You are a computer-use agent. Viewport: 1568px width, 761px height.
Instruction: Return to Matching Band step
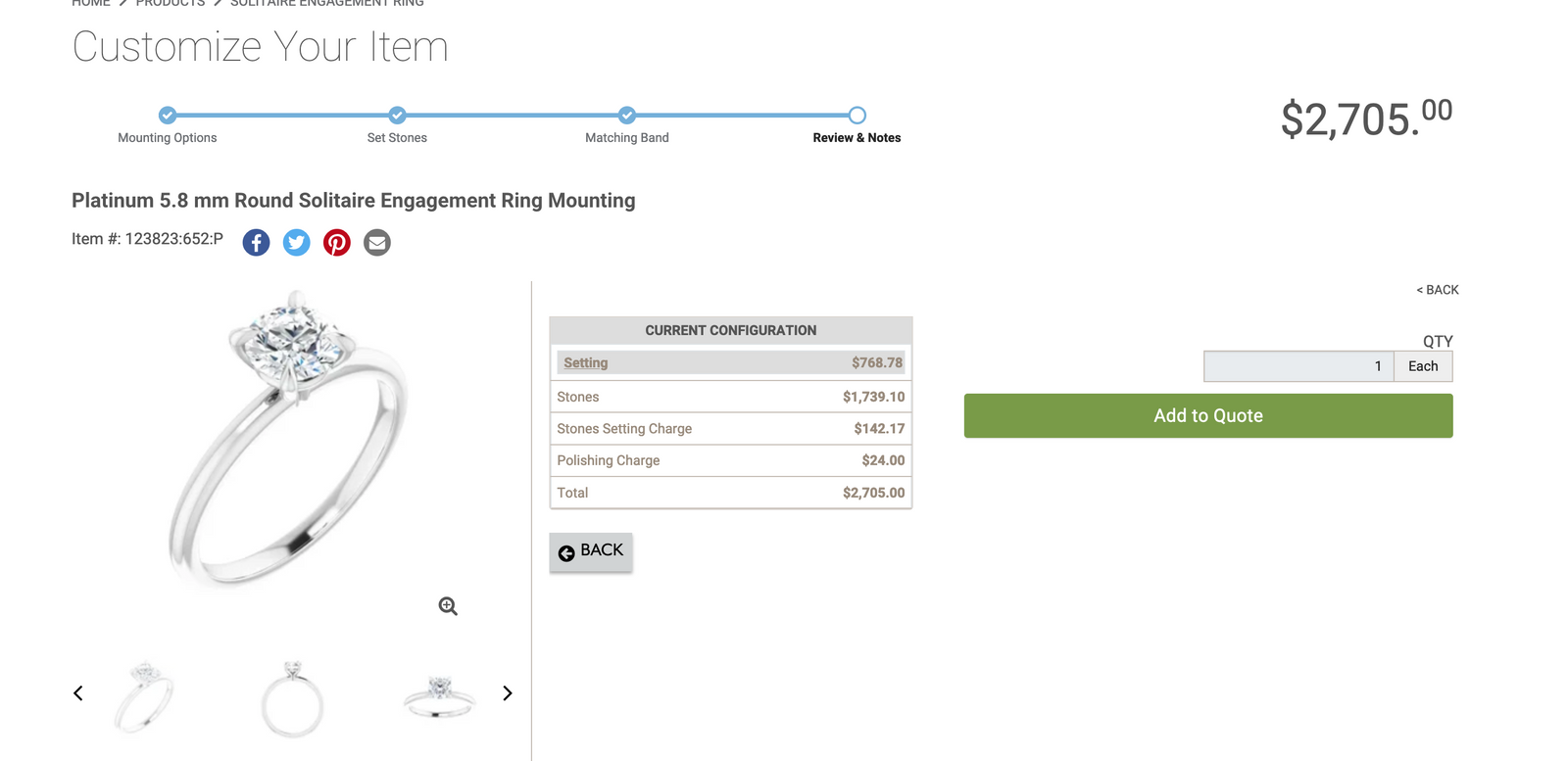(x=627, y=116)
